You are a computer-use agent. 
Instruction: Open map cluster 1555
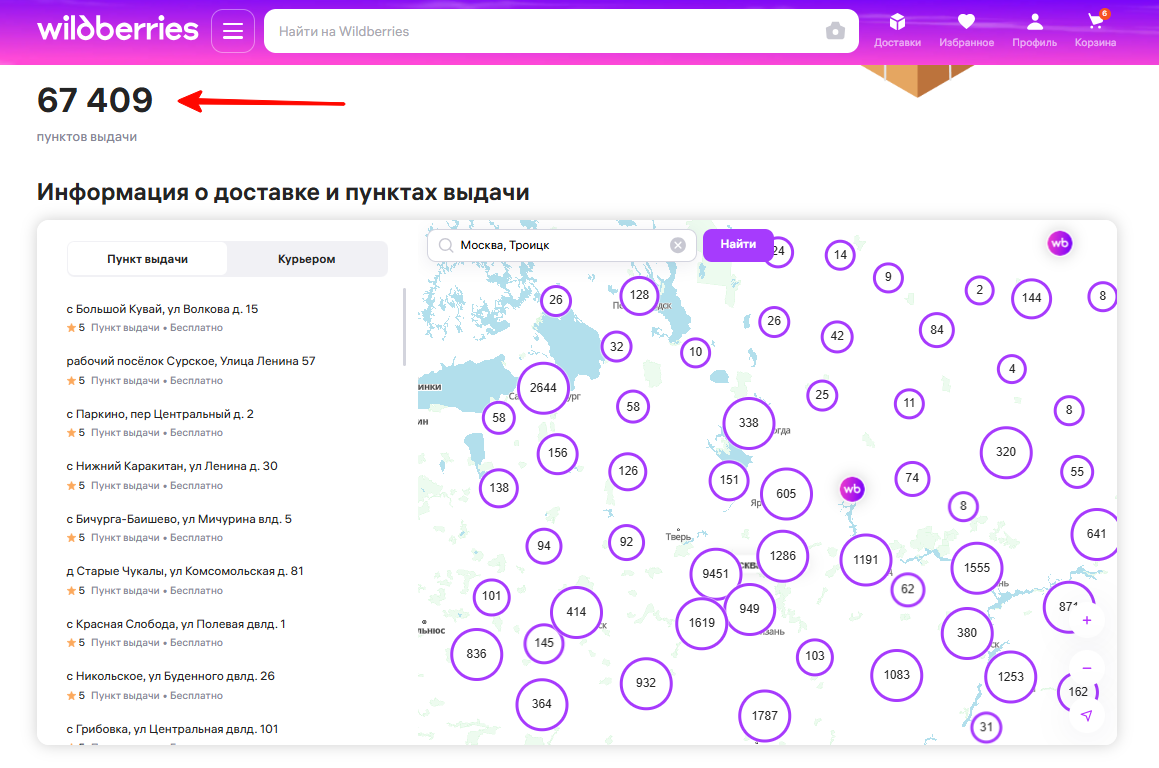point(977,568)
